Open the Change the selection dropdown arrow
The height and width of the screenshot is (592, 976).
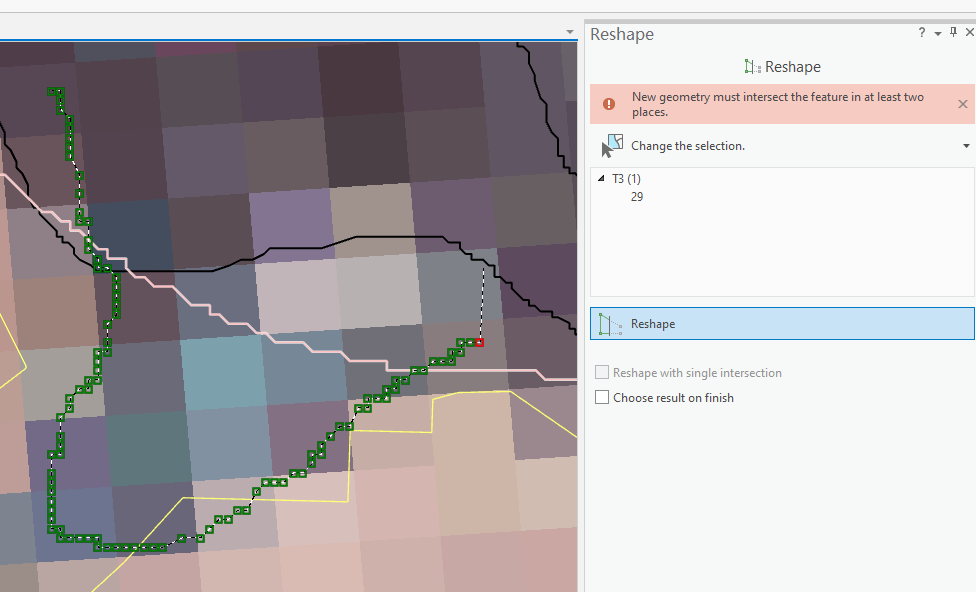966,146
